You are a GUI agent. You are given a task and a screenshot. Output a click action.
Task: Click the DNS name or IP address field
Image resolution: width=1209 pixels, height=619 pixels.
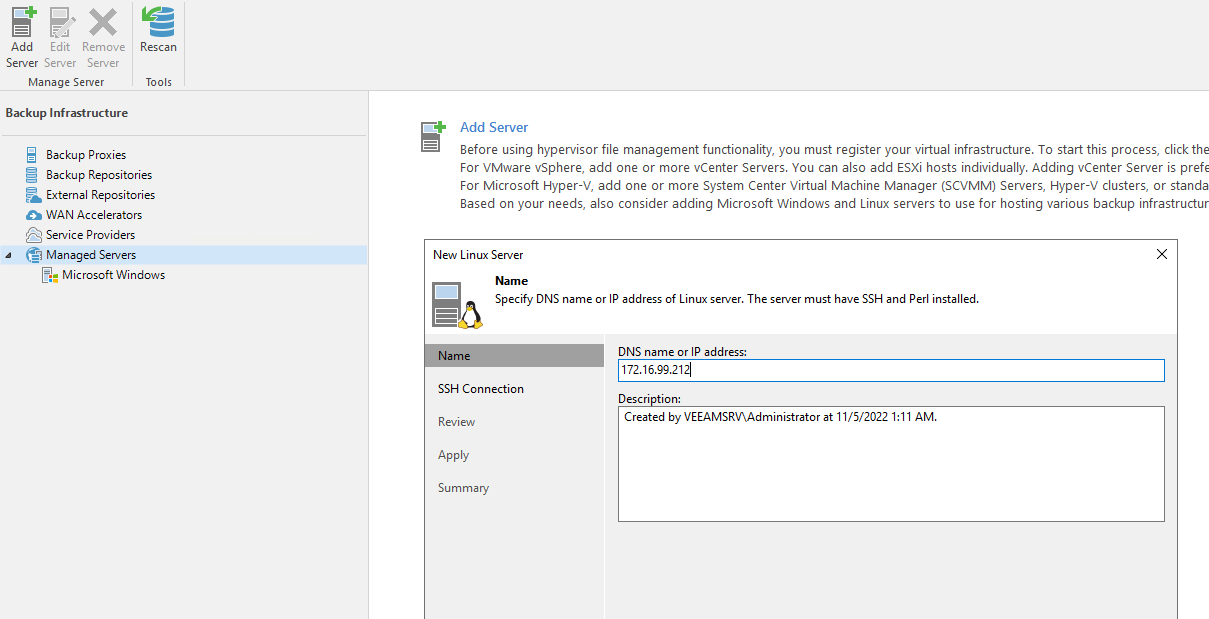pos(890,371)
